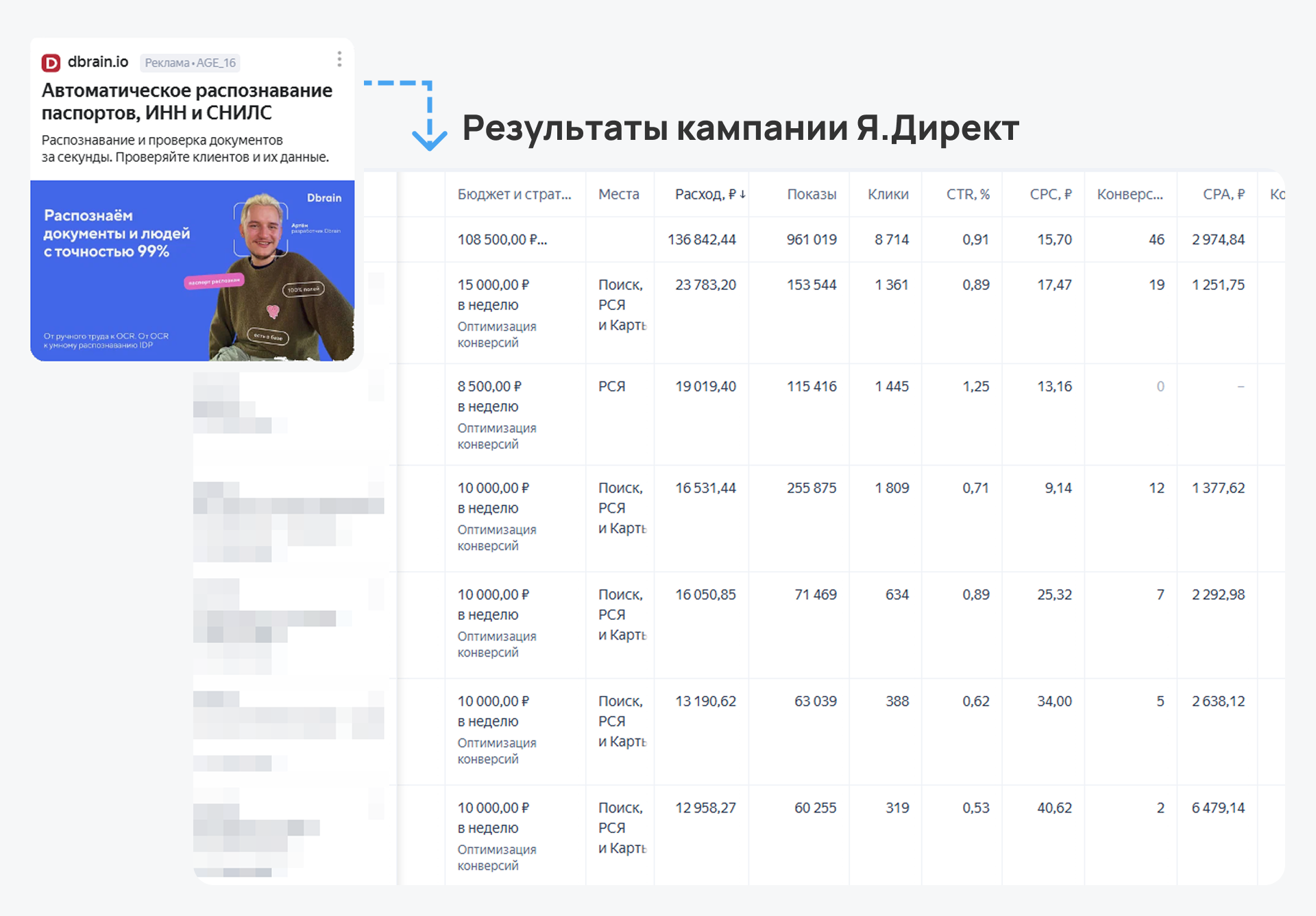
Task: Click Места header to sort by placement
Action: tap(619, 195)
